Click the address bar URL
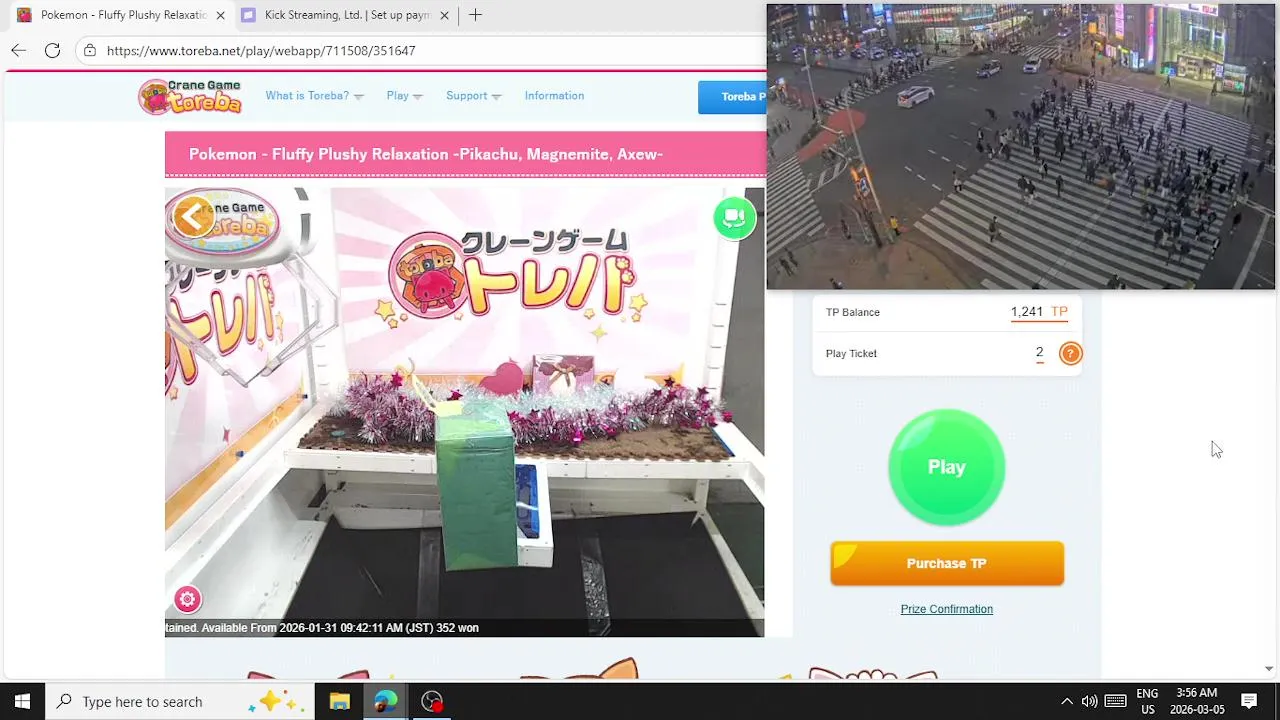The width and height of the screenshot is (1280, 720). tap(261, 50)
